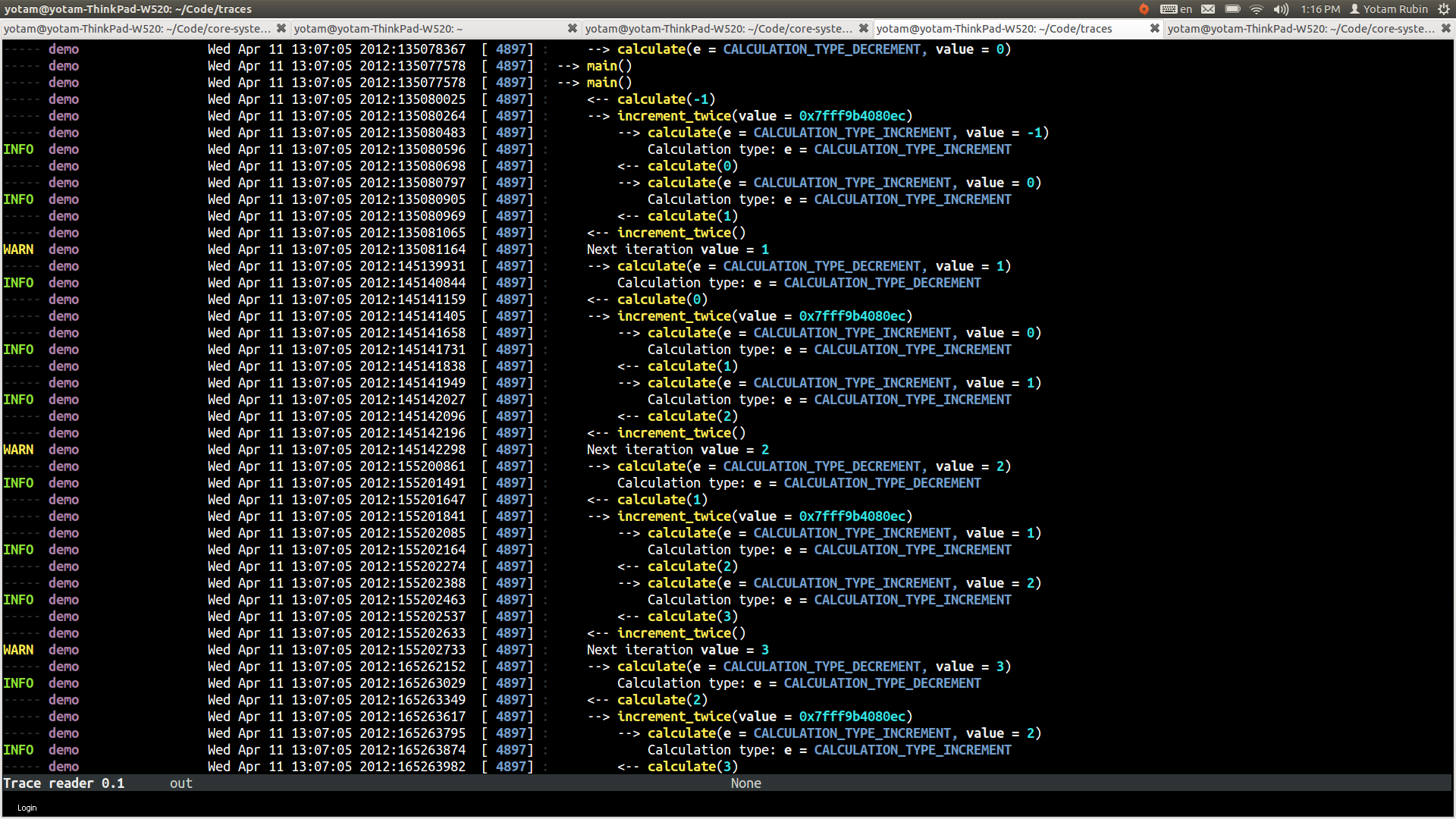1456x819 pixels.
Task: Click 'Calculation type' message at timestamp 135080905
Action: pyautogui.click(x=830, y=199)
